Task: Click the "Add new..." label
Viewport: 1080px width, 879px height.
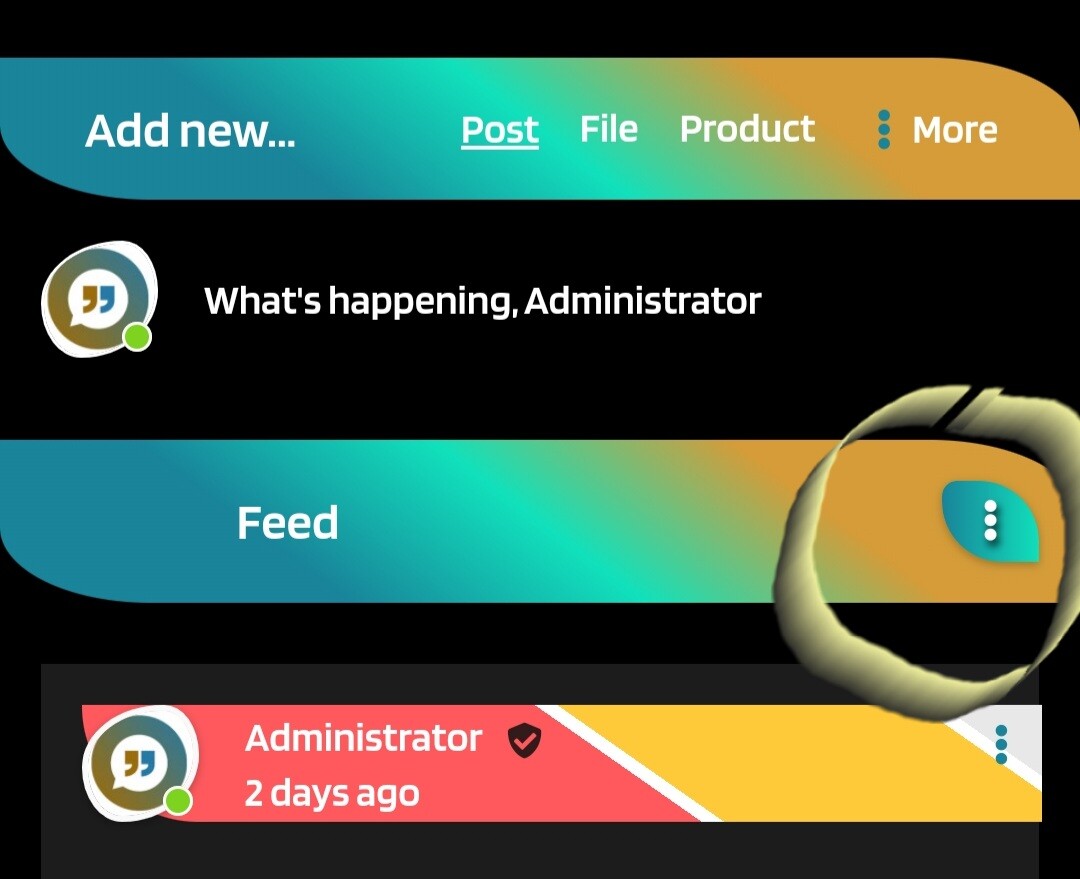Action: (190, 130)
